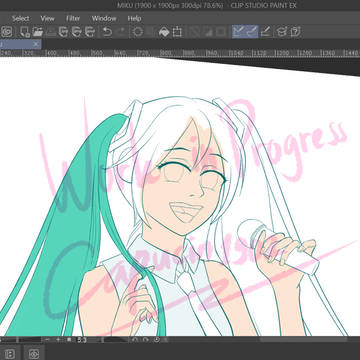This screenshot has height=360, width=360.
Task: Toggle Snap to Special Ruler
Action: (252, 32)
